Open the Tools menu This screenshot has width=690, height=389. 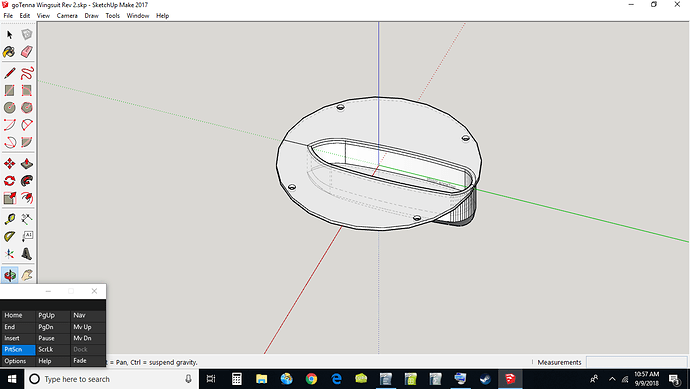113,15
